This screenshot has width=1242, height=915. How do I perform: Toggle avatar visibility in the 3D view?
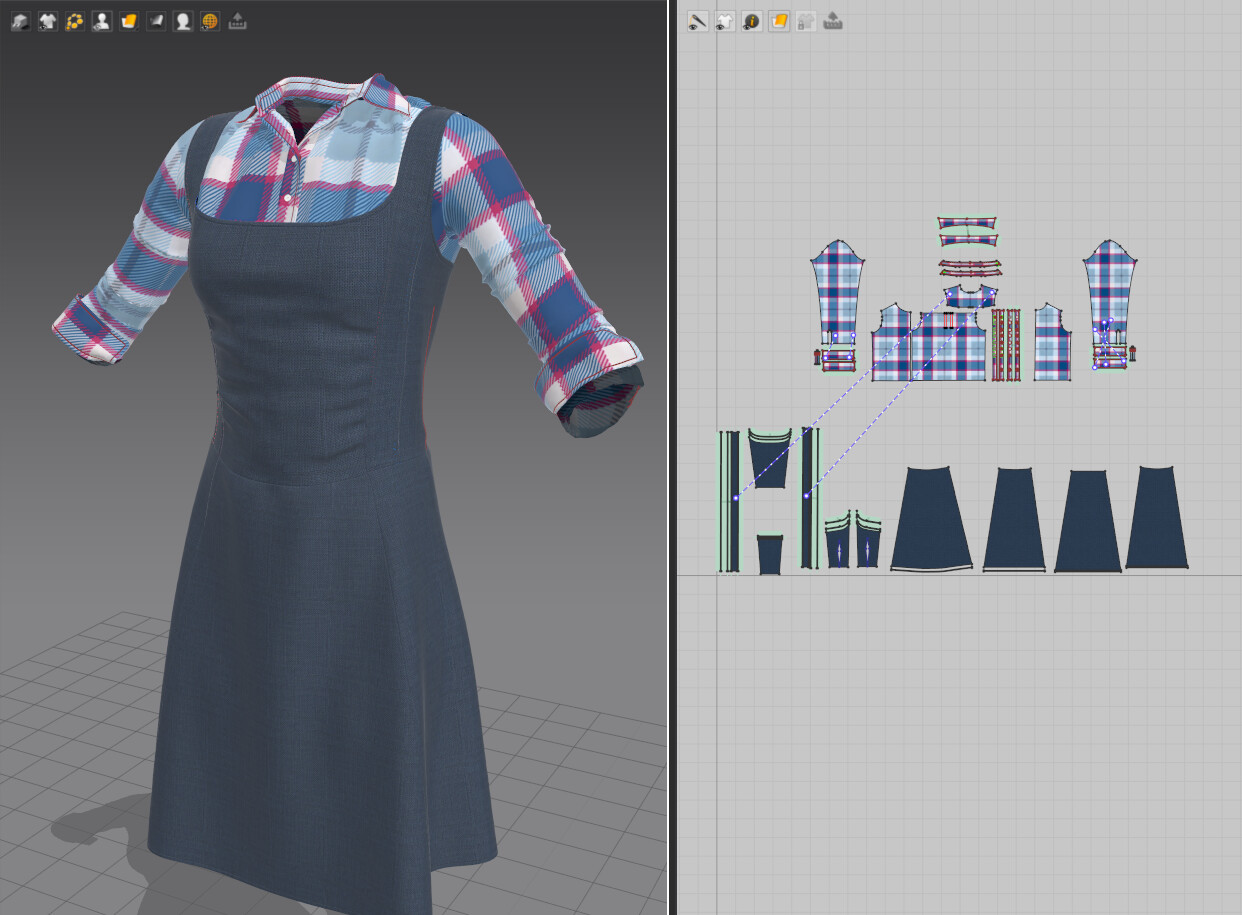pos(101,20)
